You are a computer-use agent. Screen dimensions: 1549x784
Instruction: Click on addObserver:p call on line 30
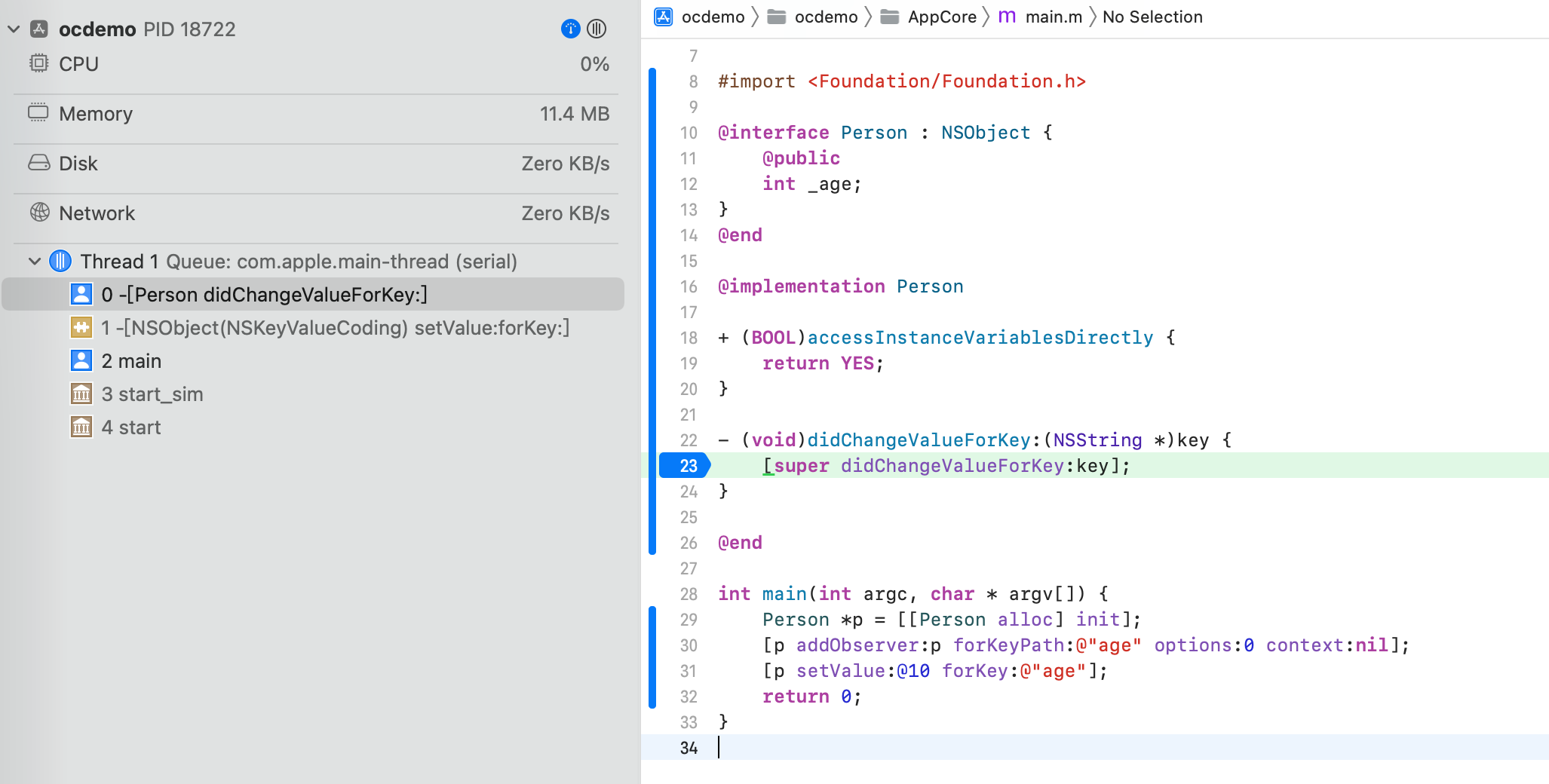pyautogui.click(x=869, y=645)
